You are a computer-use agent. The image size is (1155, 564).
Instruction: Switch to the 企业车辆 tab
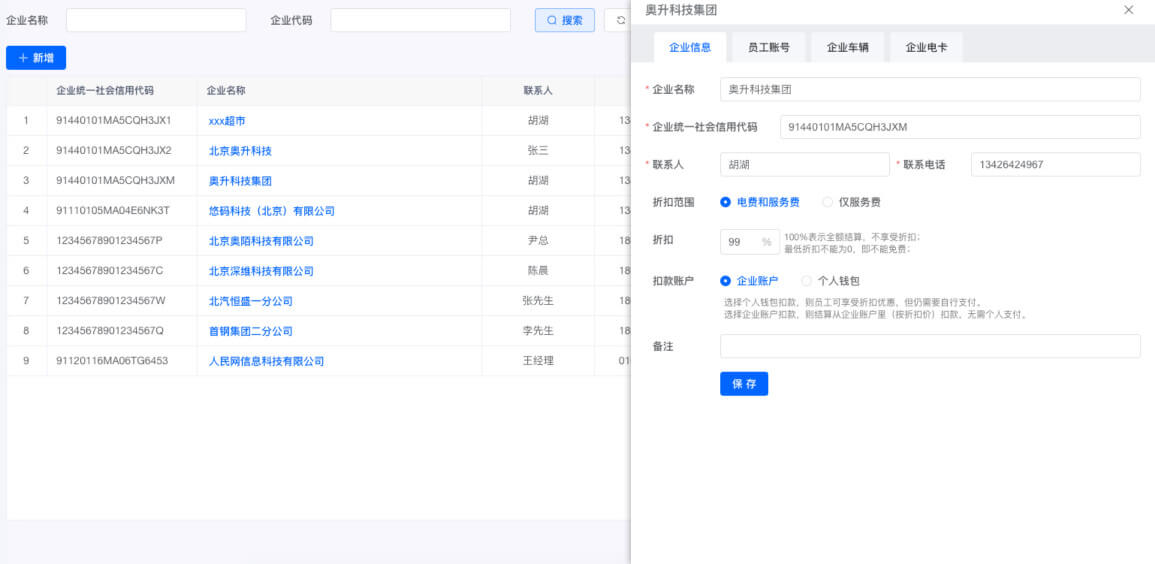tap(847, 47)
